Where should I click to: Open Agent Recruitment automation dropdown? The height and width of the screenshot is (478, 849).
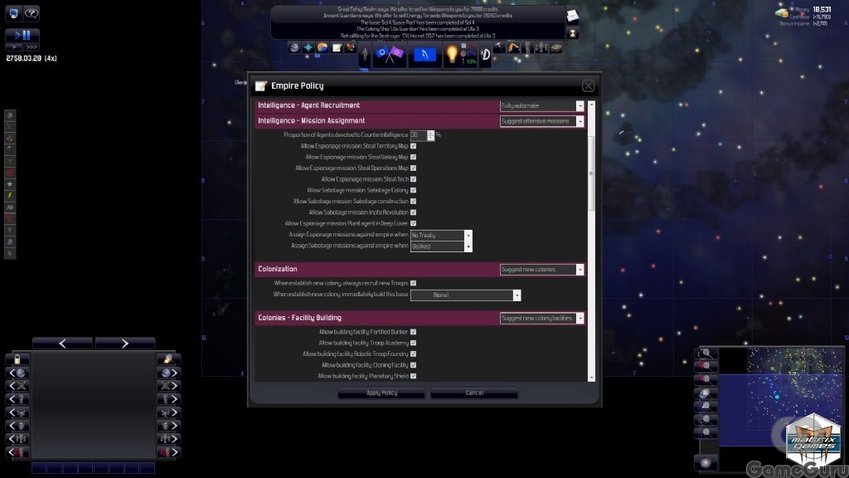click(542, 106)
